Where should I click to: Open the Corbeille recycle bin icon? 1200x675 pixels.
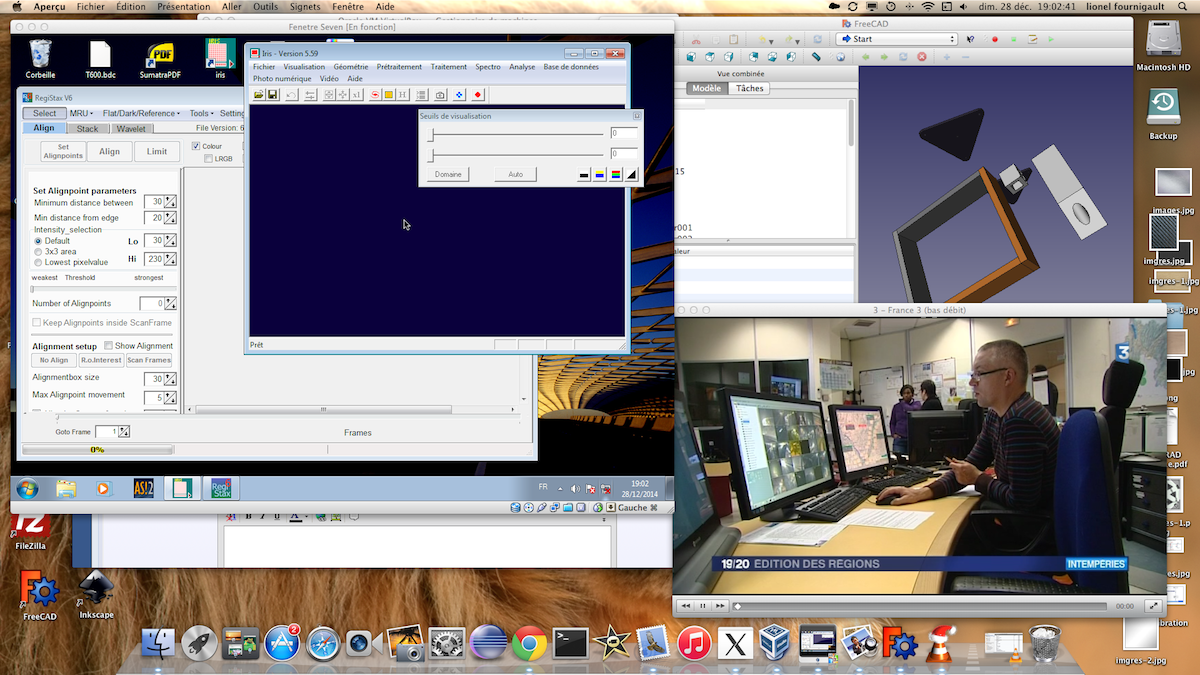(x=41, y=60)
